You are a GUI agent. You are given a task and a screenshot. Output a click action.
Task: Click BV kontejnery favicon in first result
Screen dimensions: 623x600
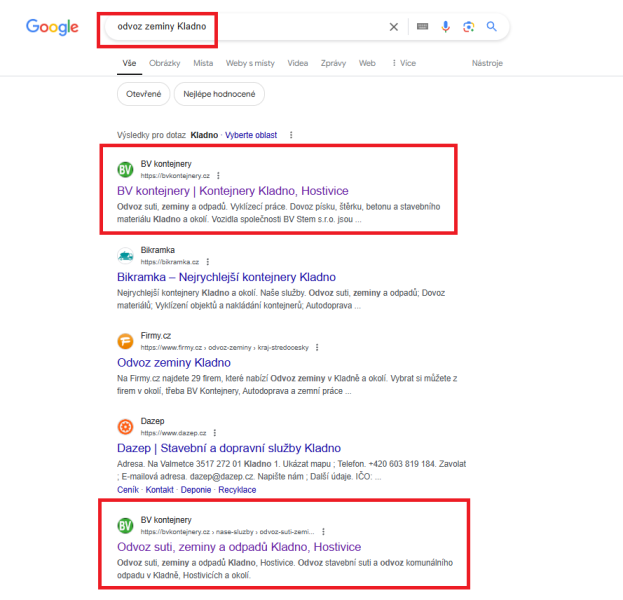(125, 170)
